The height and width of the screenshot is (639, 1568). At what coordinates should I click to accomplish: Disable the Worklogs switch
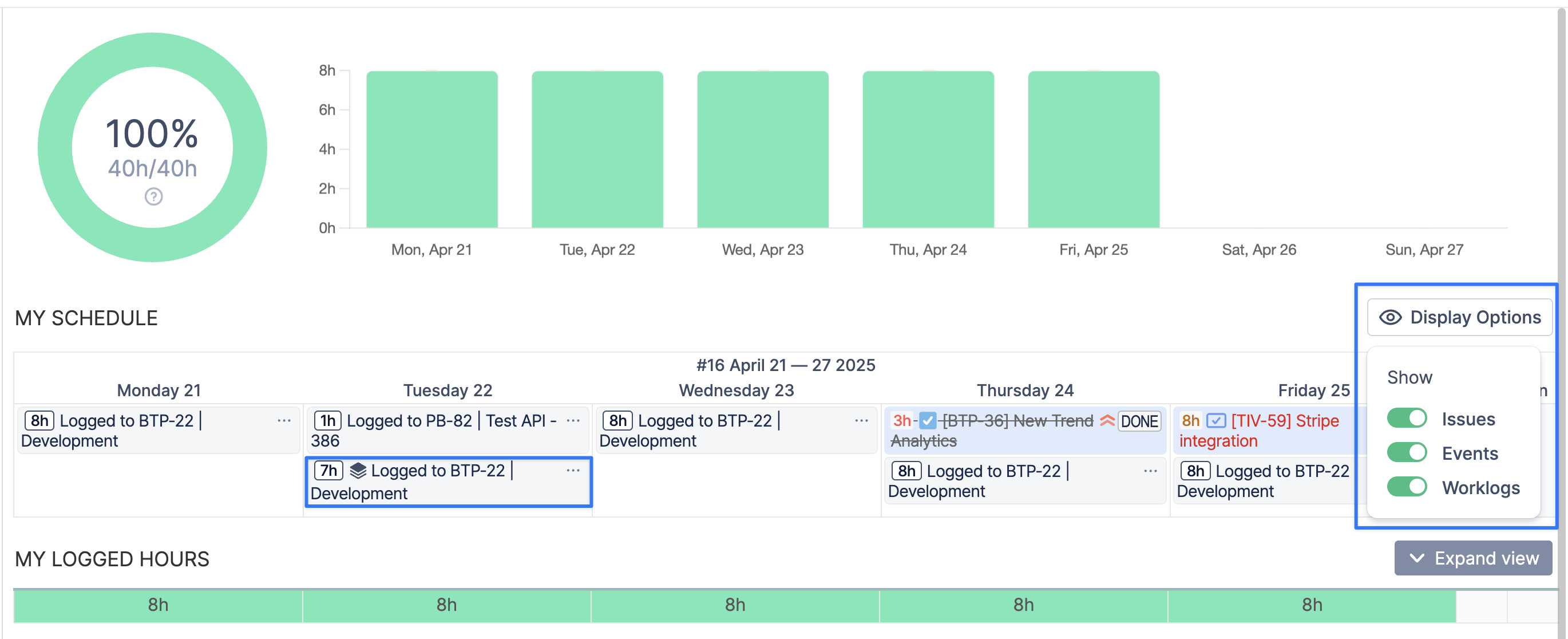[1407, 487]
